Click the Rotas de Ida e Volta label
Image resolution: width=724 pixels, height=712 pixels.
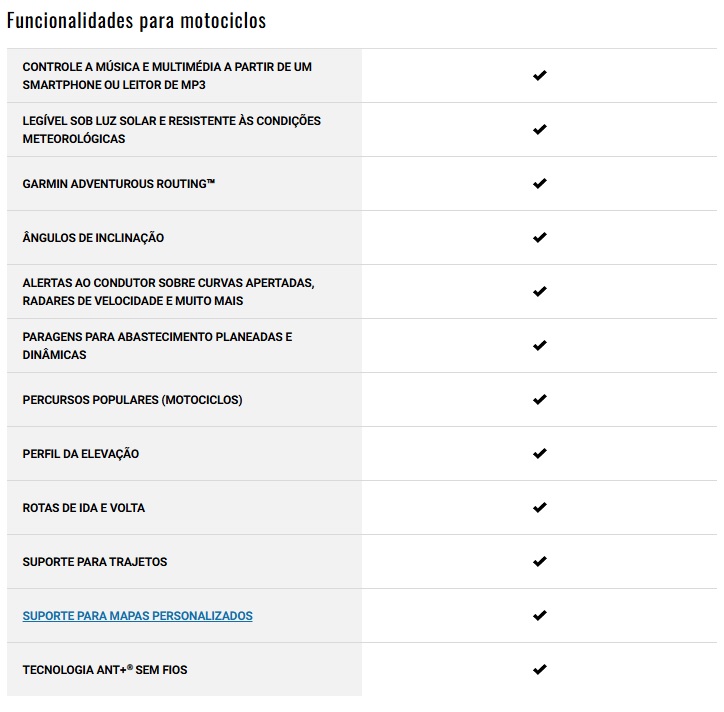(84, 508)
